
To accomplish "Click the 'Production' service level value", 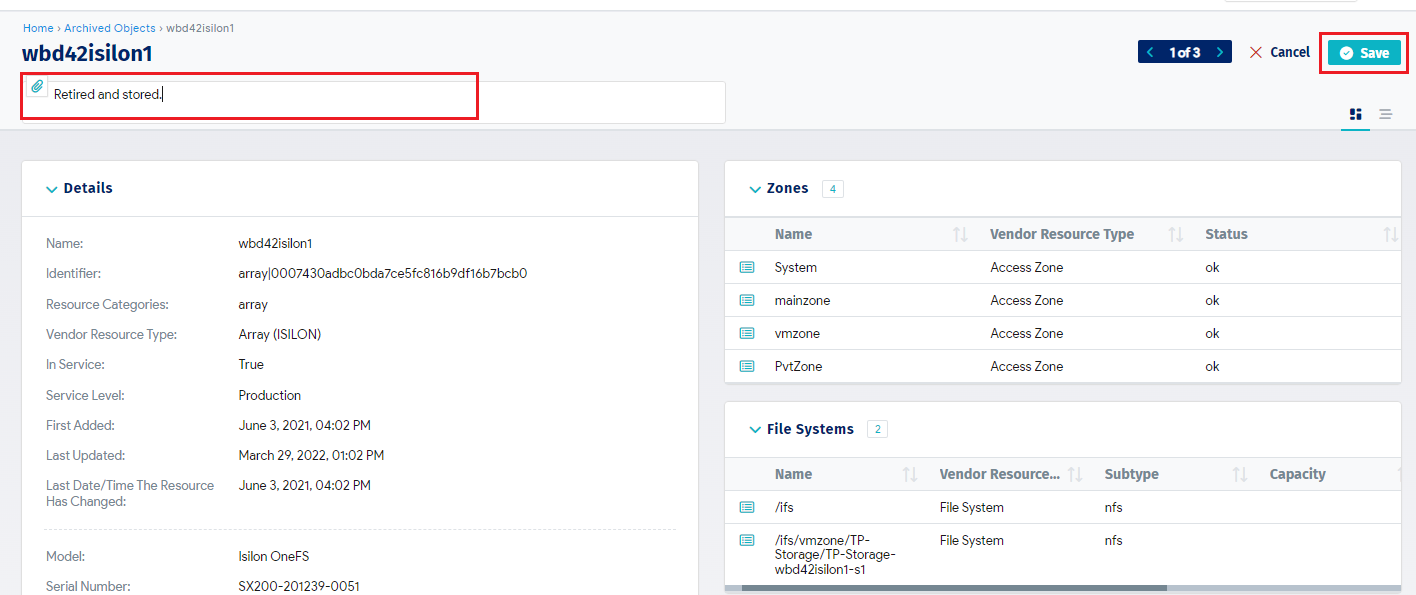I will (x=270, y=395).
